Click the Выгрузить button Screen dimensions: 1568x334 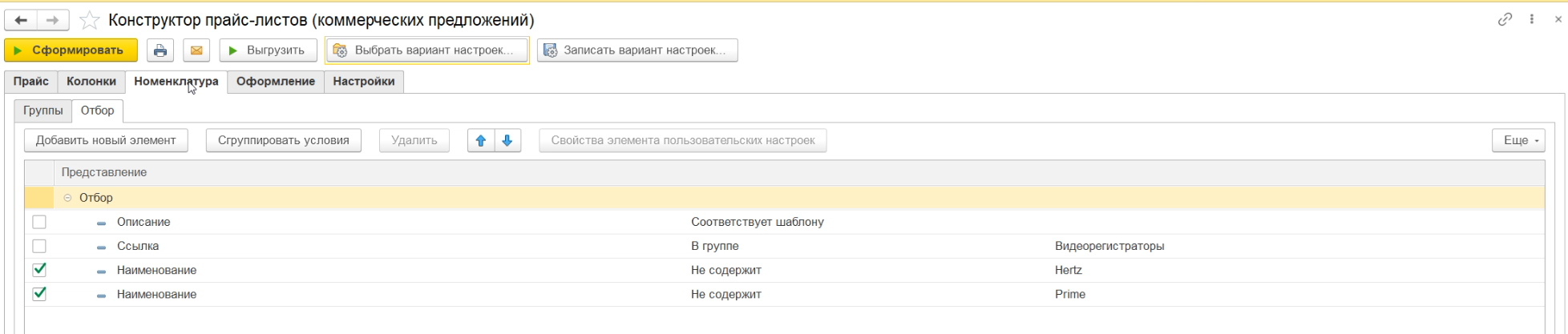click(269, 50)
